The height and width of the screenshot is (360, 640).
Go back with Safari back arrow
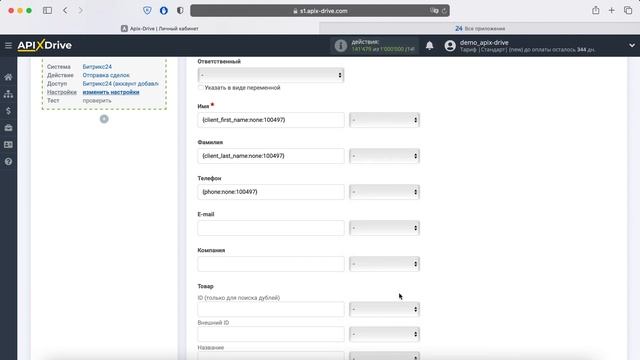pos(65,11)
